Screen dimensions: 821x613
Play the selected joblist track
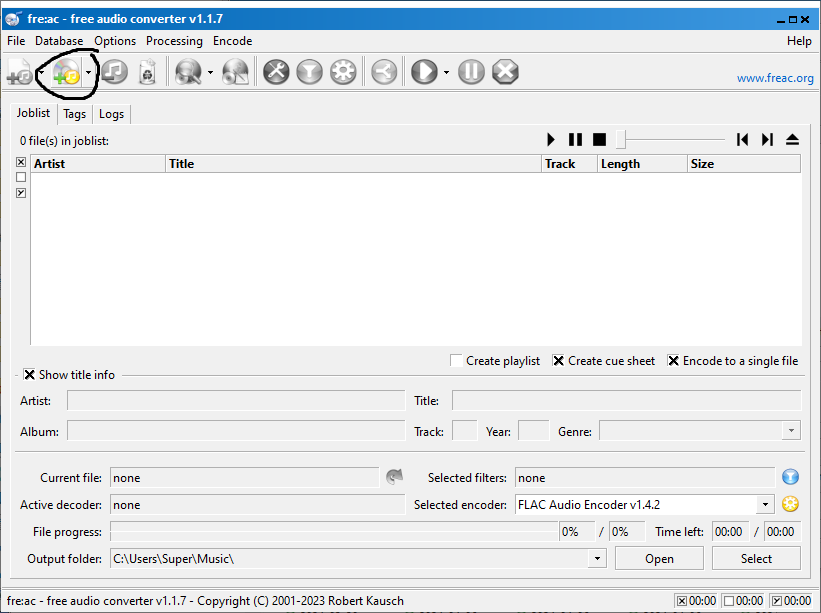pyautogui.click(x=550, y=140)
